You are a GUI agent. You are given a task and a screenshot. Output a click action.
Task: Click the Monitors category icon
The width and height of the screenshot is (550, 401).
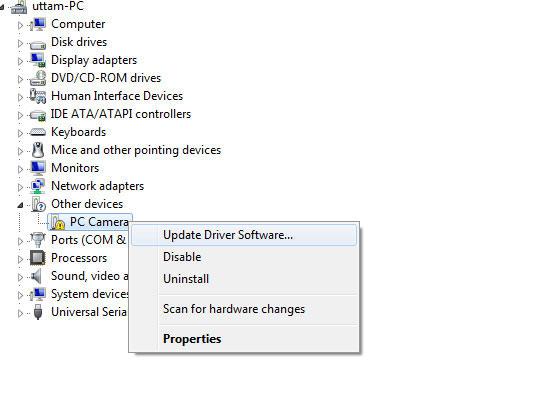(x=38, y=168)
